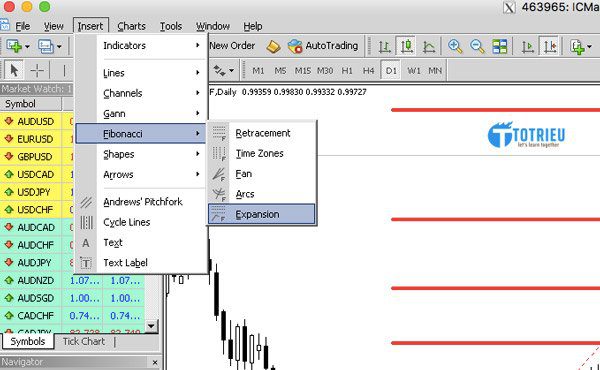The image size is (600, 370).
Task: Choose Fibonacci in the Insert menu
Action: 141,134
